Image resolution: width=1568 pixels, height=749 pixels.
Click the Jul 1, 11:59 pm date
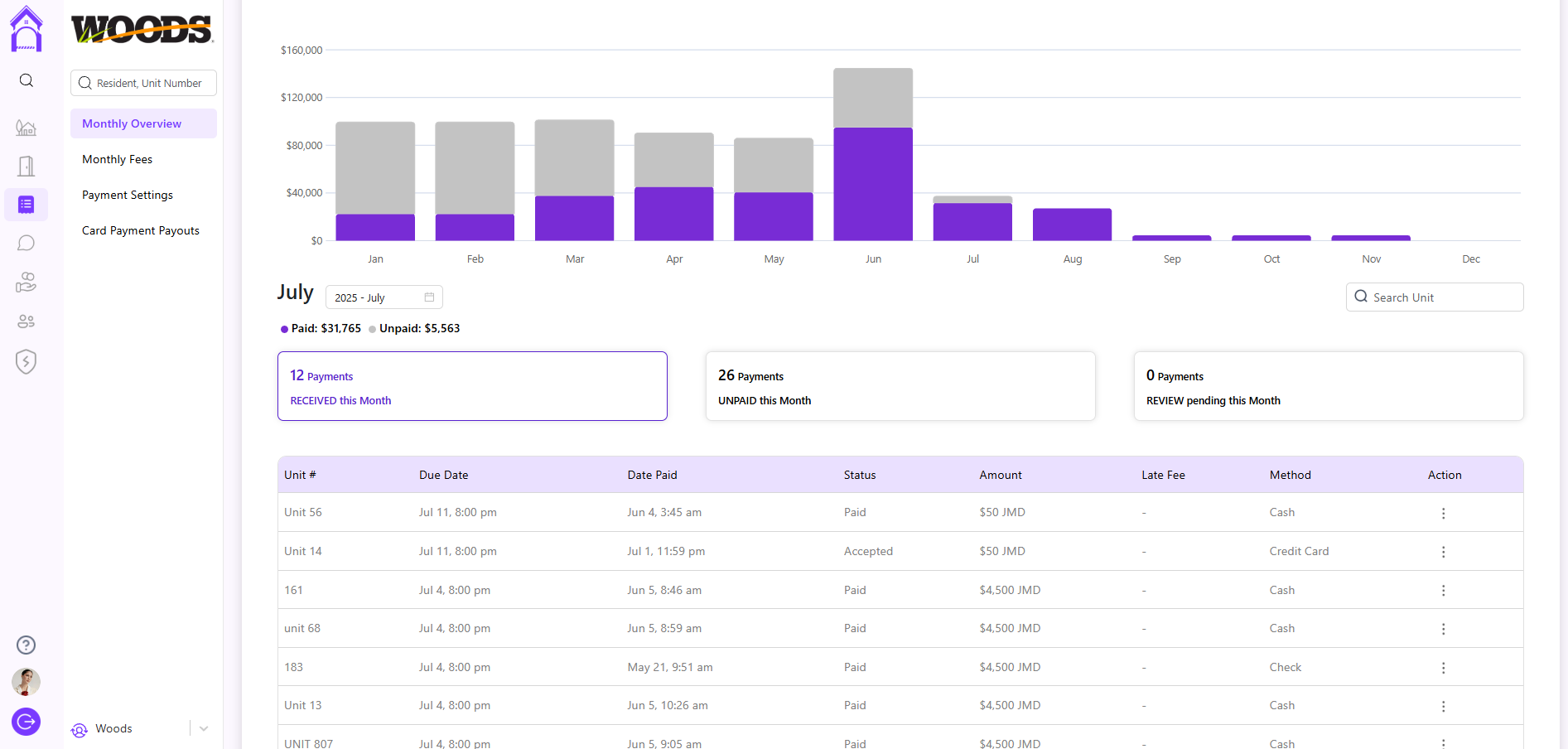(666, 551)
